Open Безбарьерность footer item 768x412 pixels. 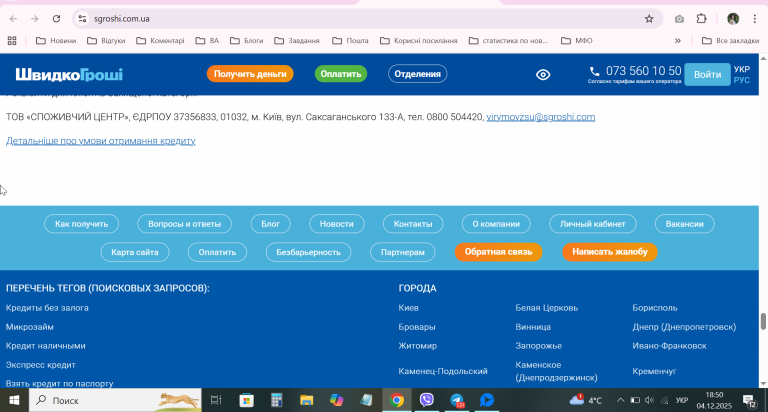308,252
